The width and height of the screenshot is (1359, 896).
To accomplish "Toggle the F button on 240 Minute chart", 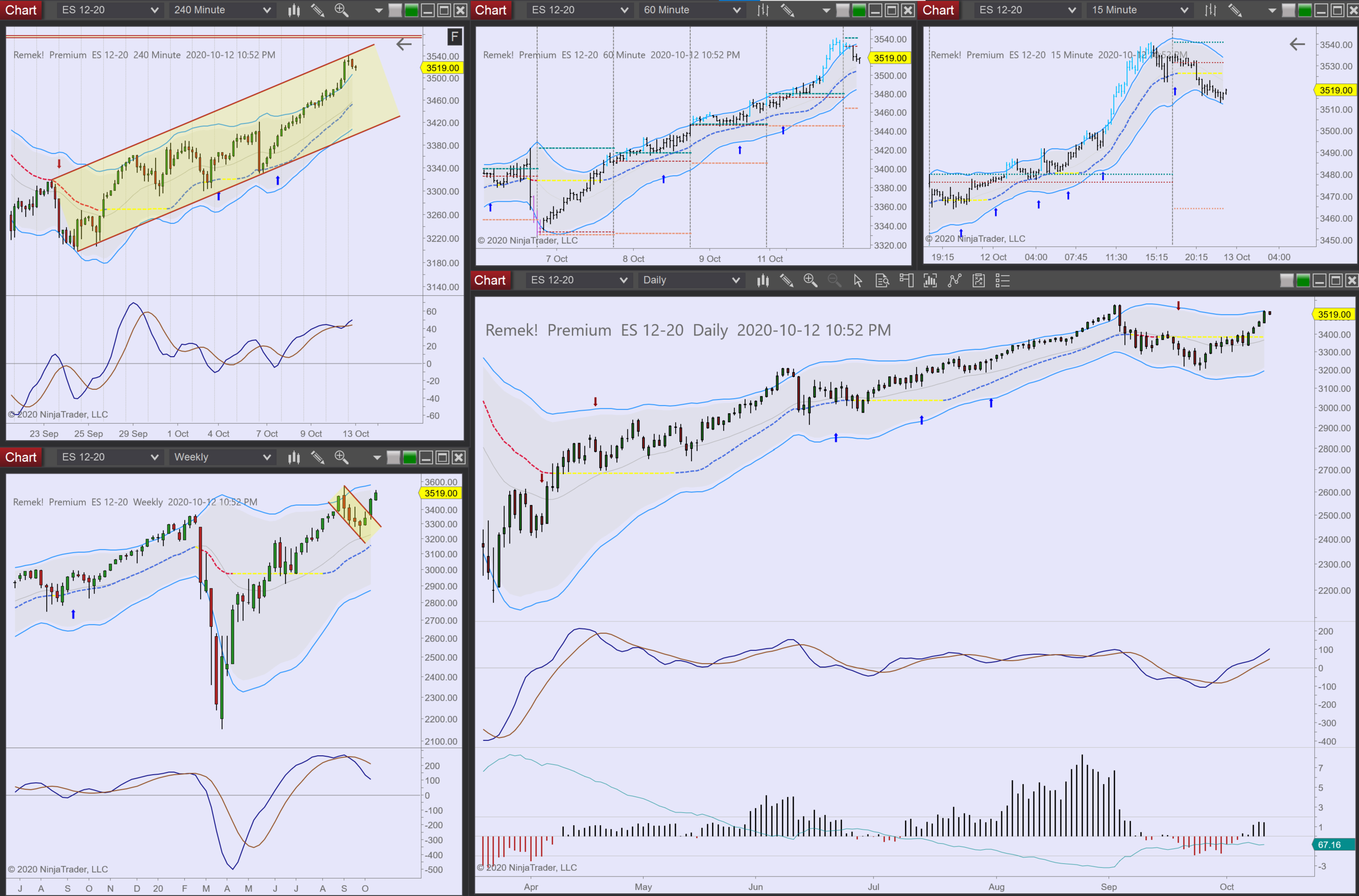I will point(454,37).
